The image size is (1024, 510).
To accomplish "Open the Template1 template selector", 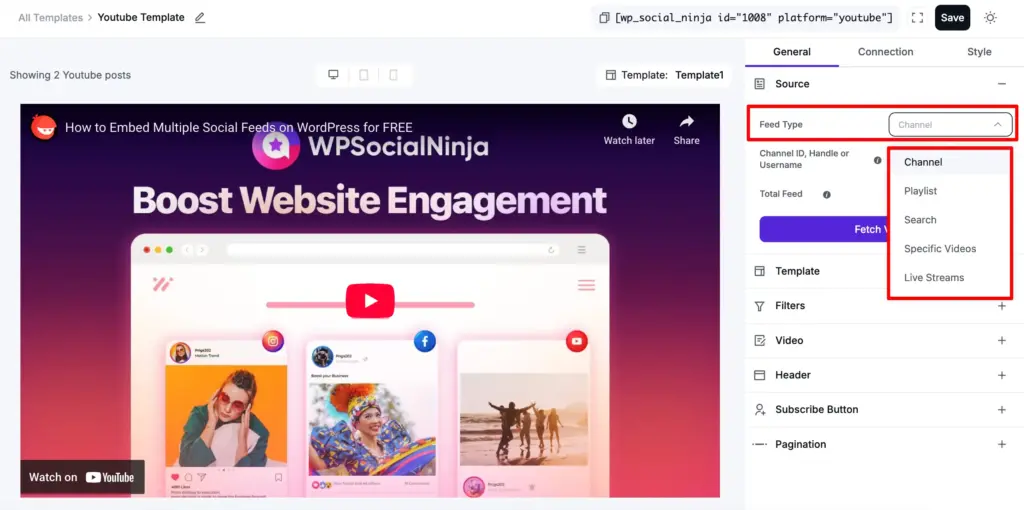I will pos(665,75).
